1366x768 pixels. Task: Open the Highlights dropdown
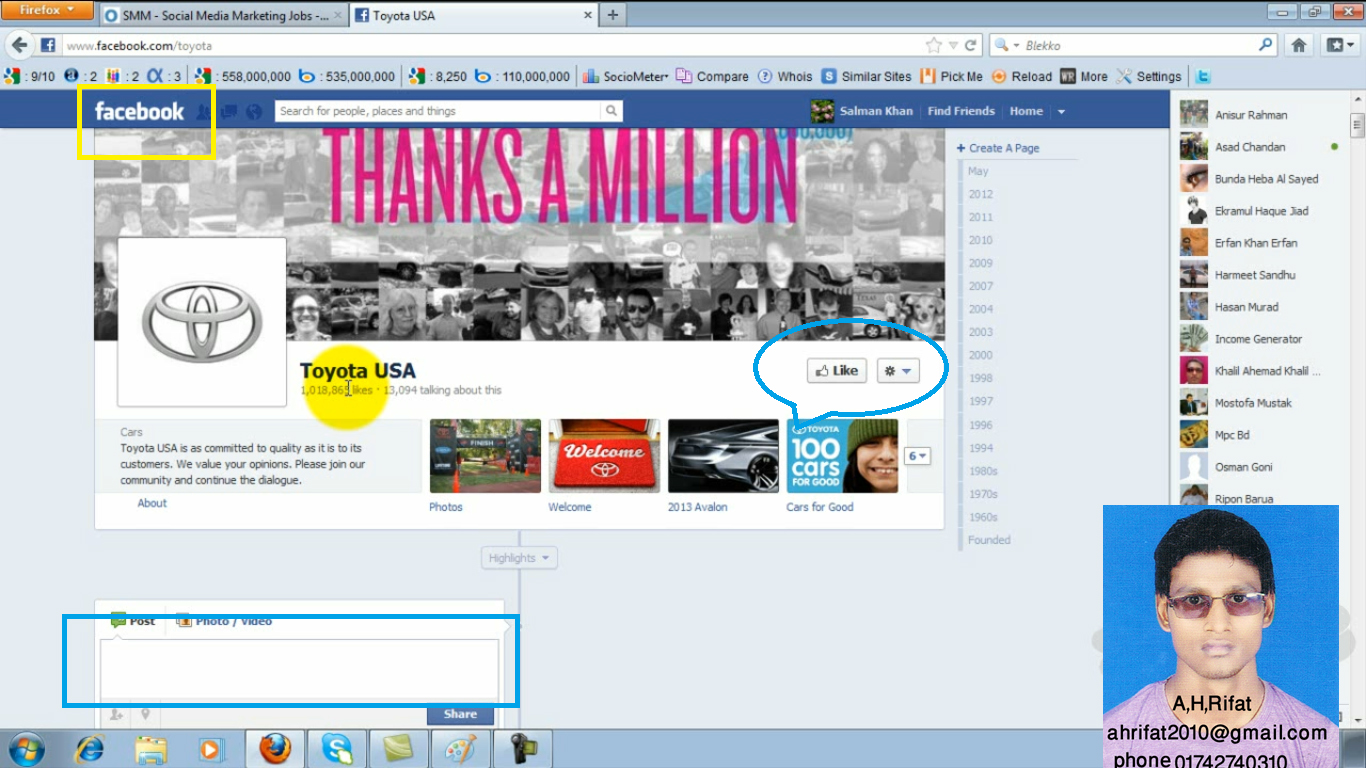coord(518,558)
